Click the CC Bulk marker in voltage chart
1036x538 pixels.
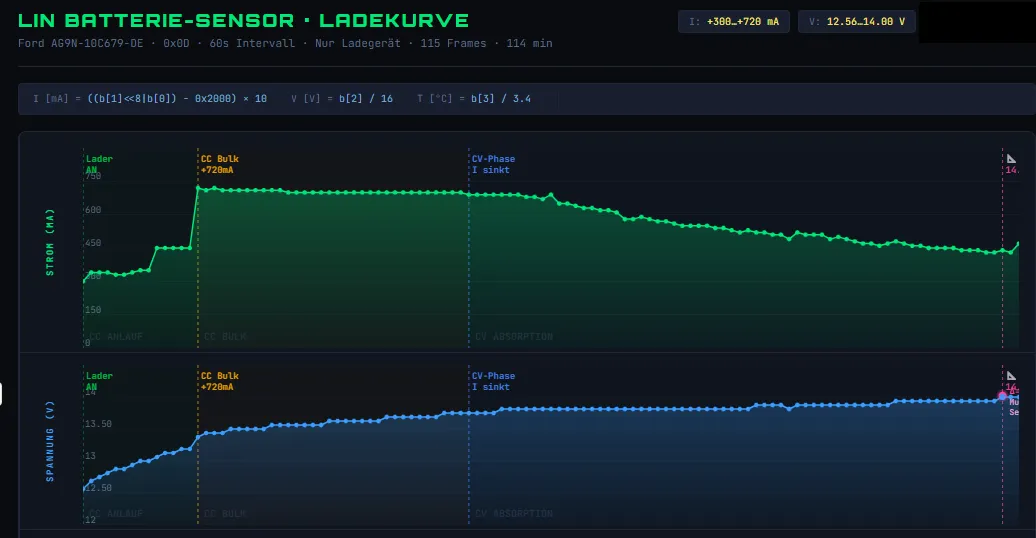coord(220,381)
